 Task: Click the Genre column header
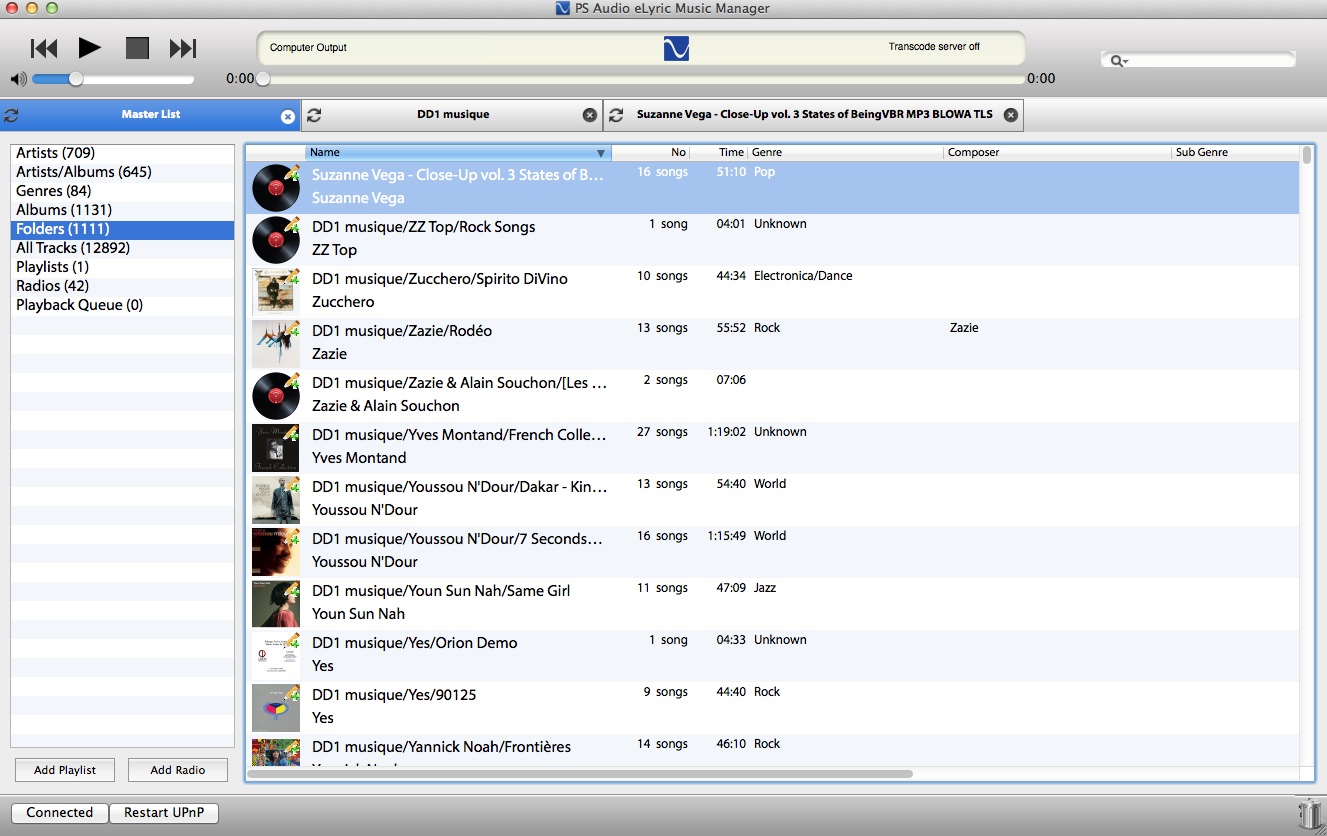(x=846, y=152)
